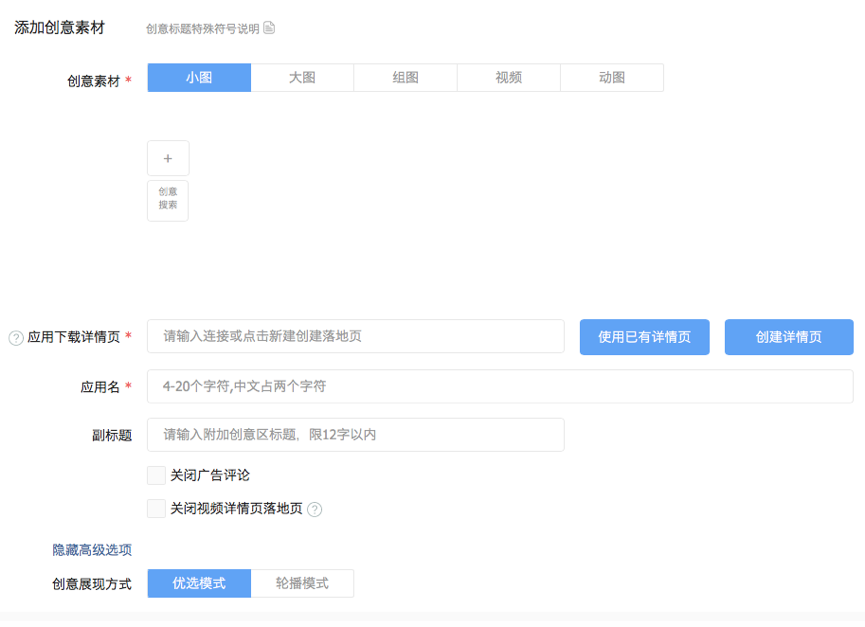The width and height of the screenshot is (865, 627).
Task: Choose the 动图 material tab
Action: [x=611, y=78]
